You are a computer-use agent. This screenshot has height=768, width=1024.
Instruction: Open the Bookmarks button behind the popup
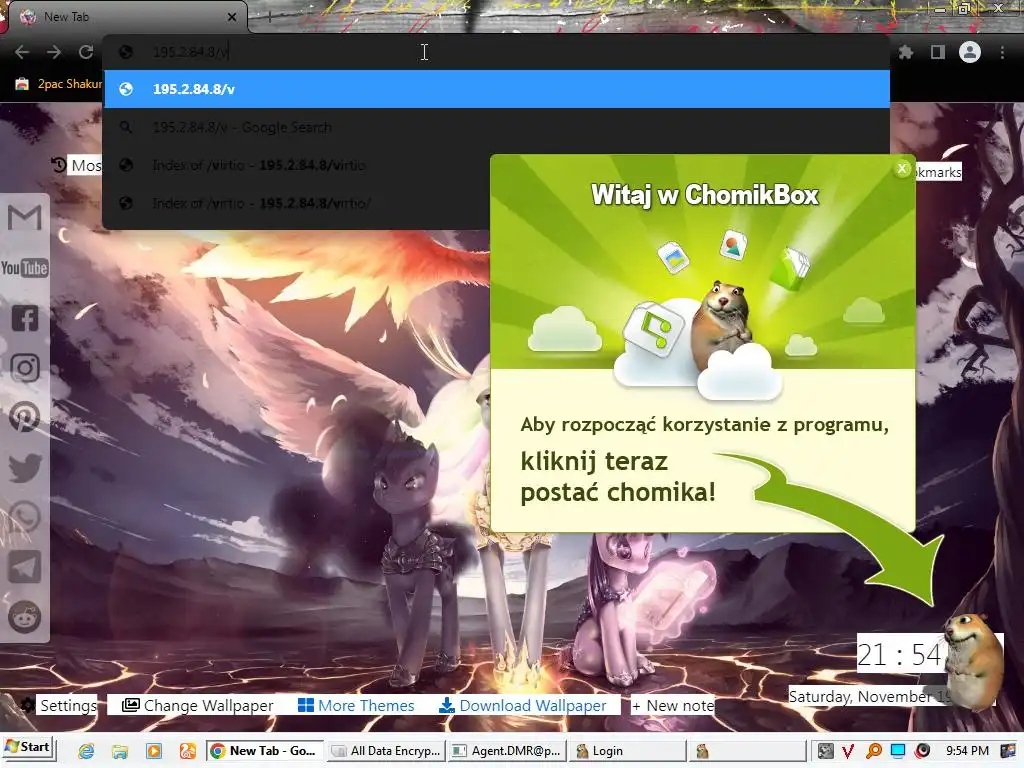pyautogui.click(x=938, y=172)
